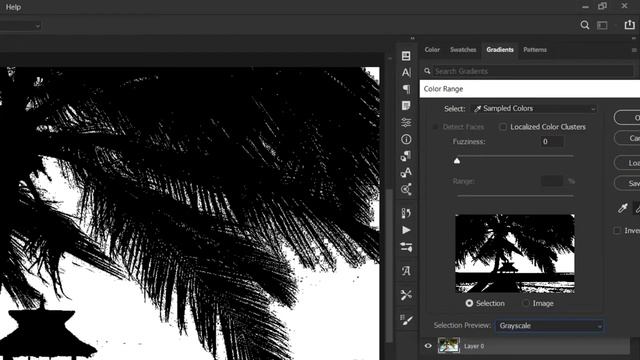Click the Range slider track
This screenshot has width=640, height=360.
coord(516,196)
